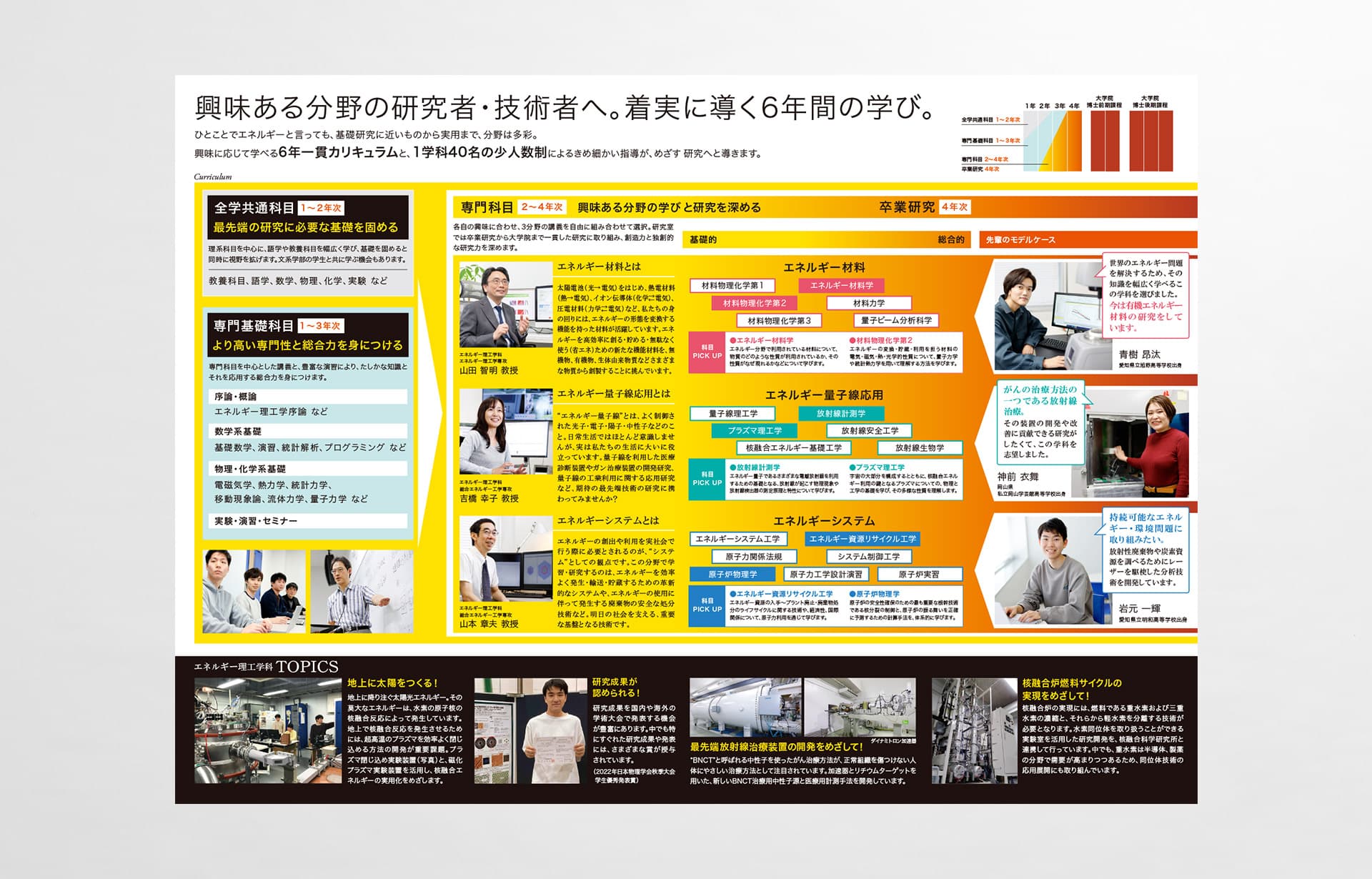Select the 専門科目 heading
The height and width of the screenshot is (879, 1372).
pos(487,207)
